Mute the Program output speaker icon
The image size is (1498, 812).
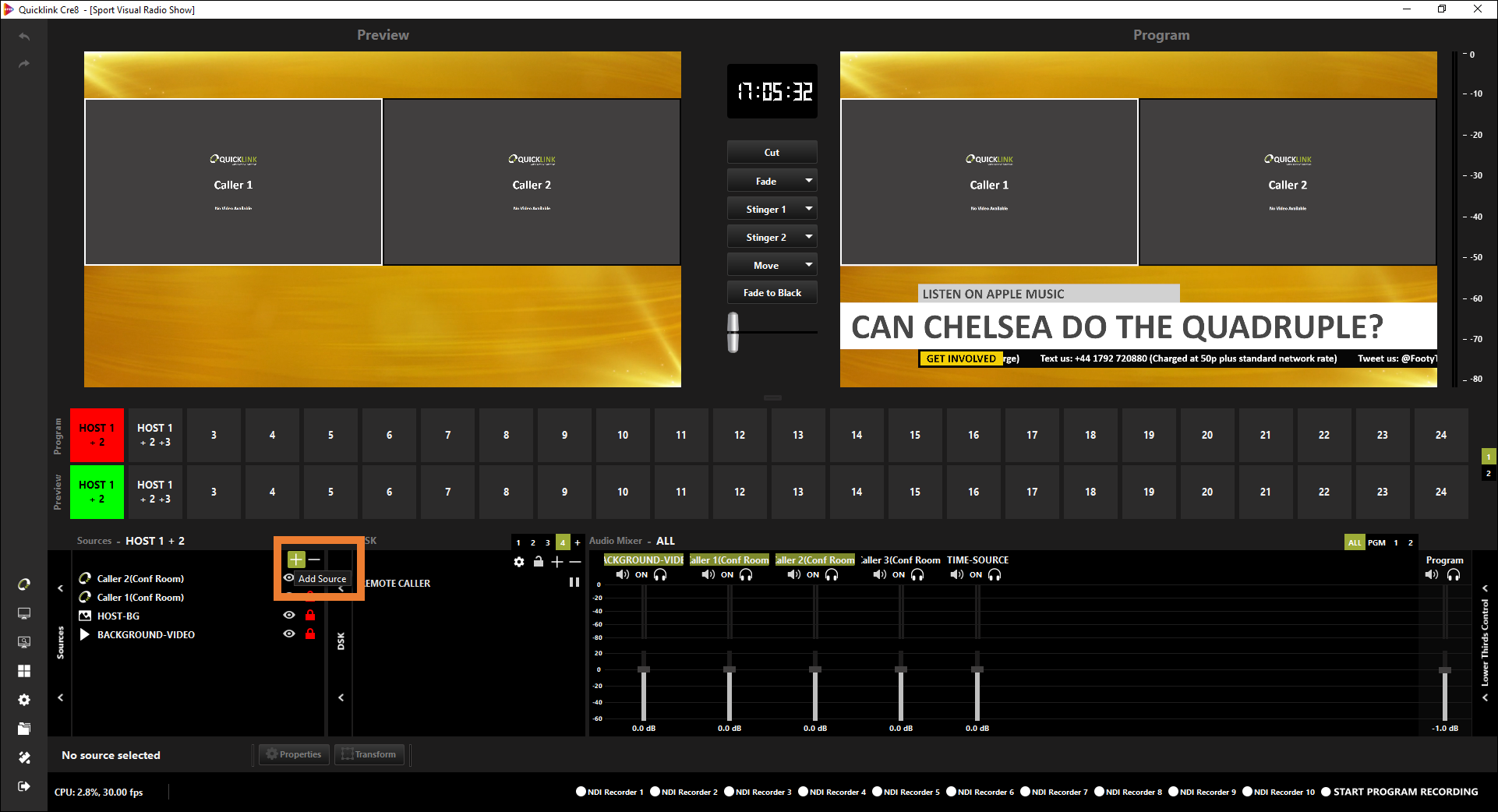click(x=1432, y=575)
